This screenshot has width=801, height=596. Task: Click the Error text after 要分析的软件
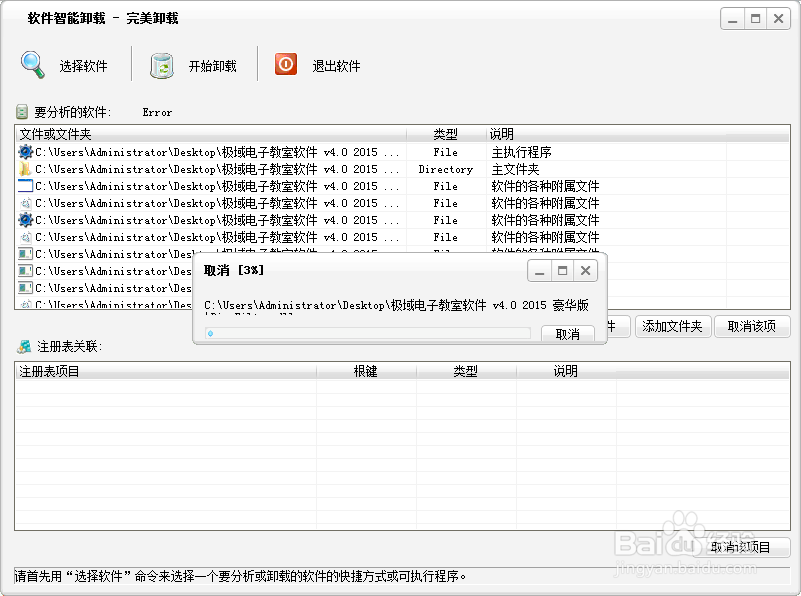click(157, 112)
